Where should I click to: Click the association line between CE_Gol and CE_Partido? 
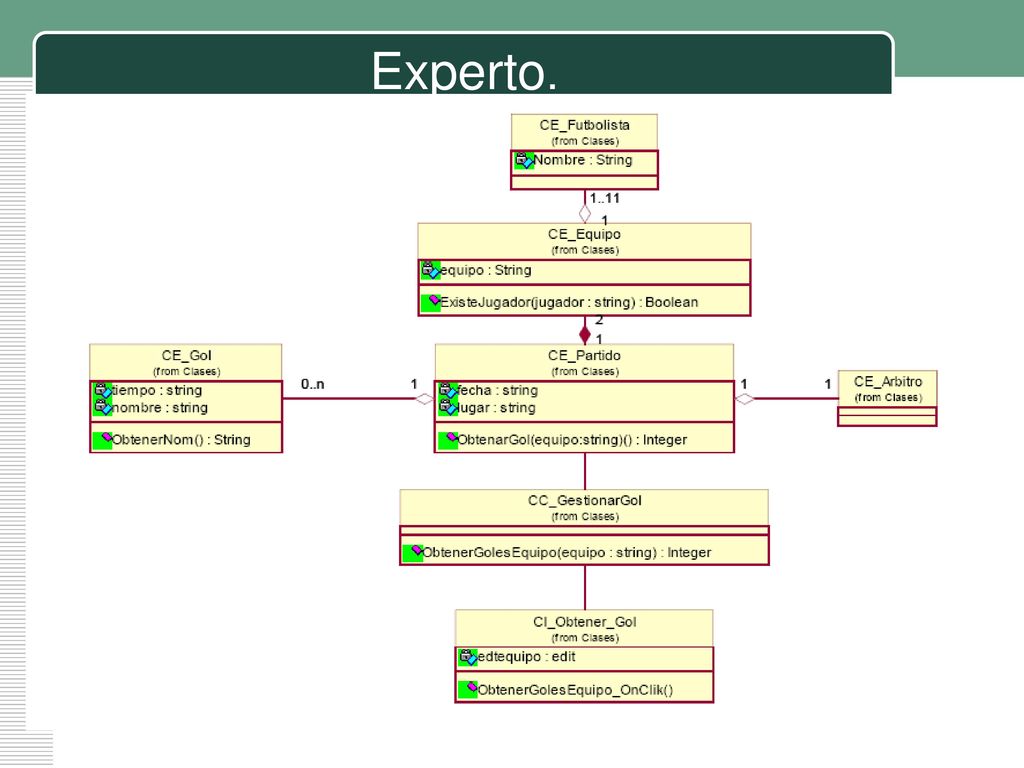349,398
